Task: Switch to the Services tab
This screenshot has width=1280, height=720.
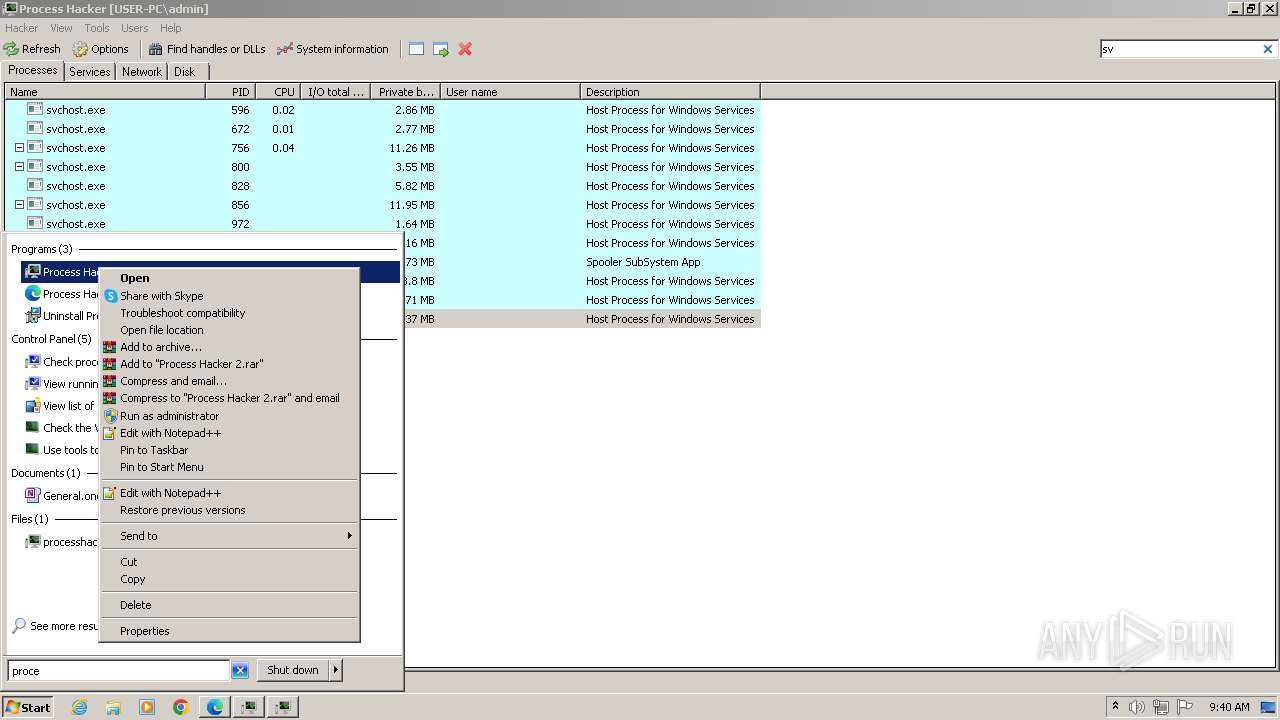Action: (90, 72)
